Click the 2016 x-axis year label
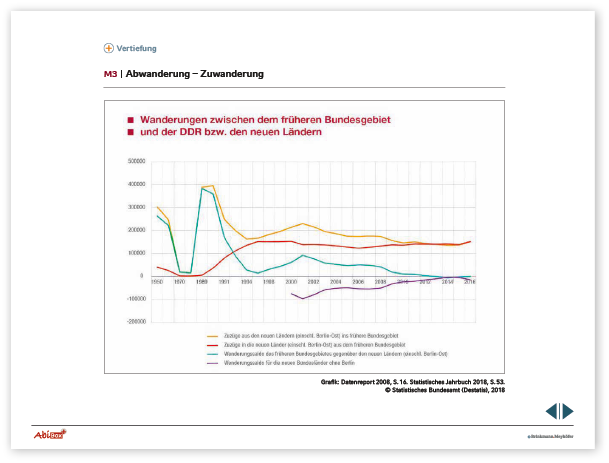 (x=470, y=283)
